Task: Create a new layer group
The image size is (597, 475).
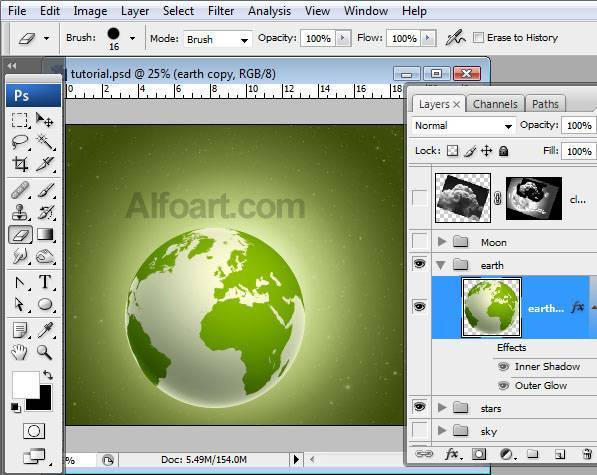Action: pos(533,454)
